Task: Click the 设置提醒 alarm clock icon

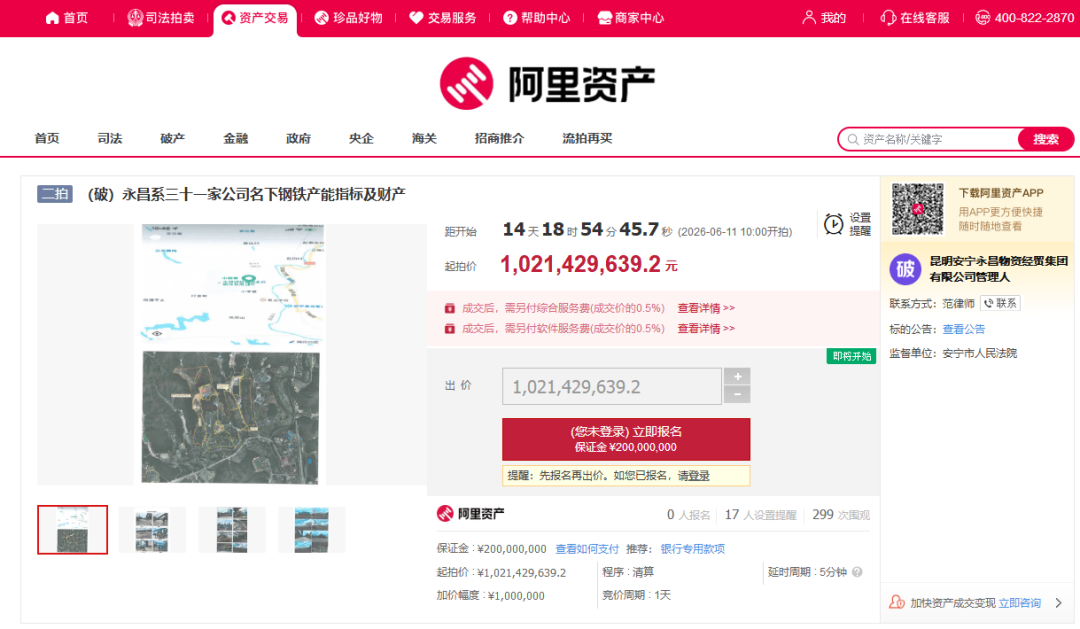Action: pyautogui.click(x=833, y=224)
